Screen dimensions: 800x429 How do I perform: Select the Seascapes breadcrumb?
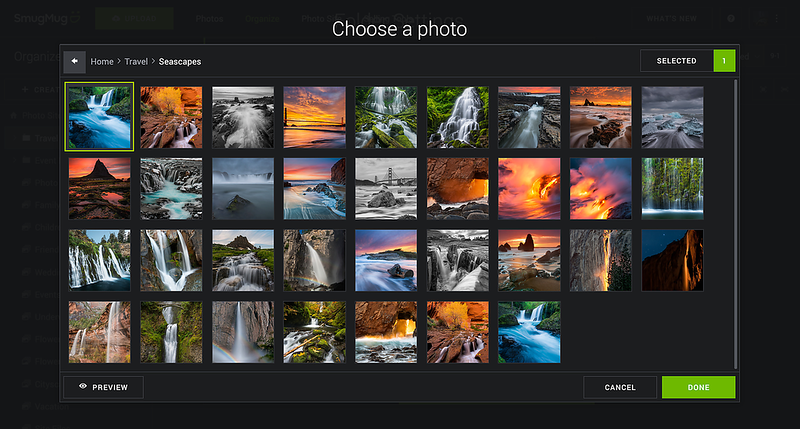pyautogui.click(x=180, y=62)
